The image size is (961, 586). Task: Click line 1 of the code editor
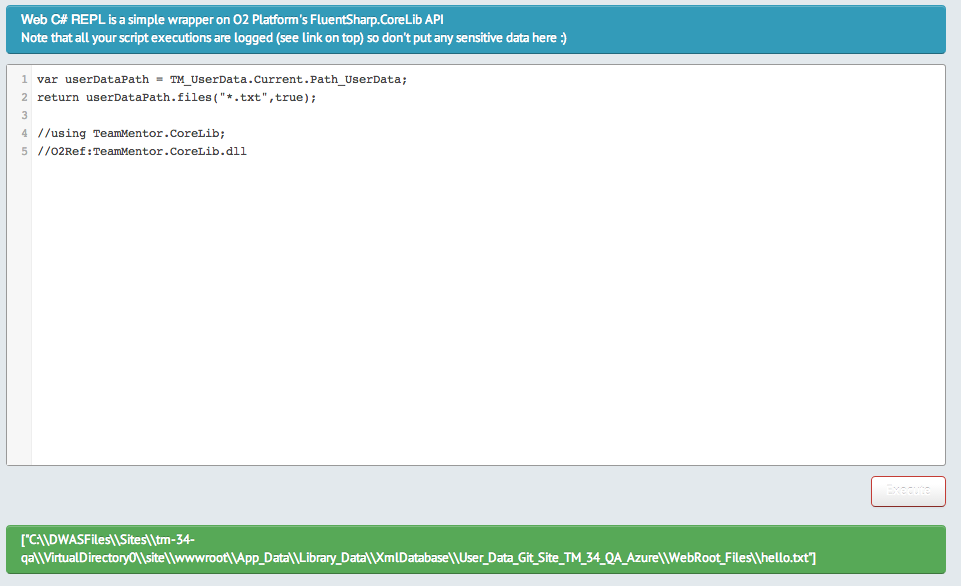click(222, 79)
